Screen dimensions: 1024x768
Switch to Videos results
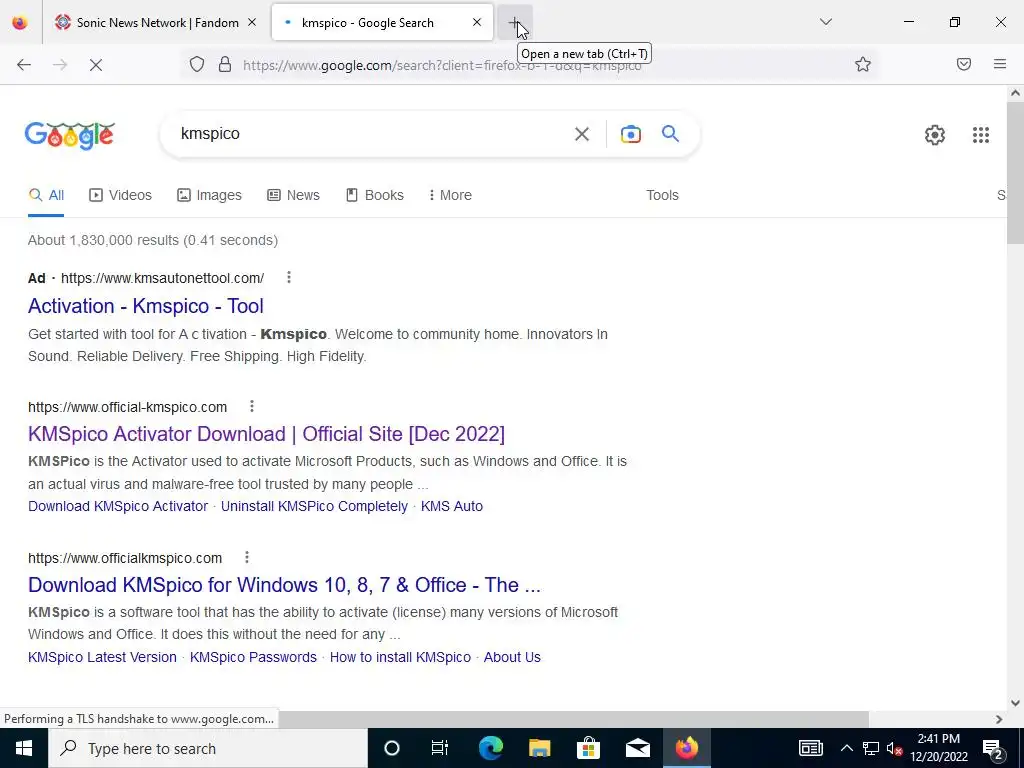tap(120, 195)
